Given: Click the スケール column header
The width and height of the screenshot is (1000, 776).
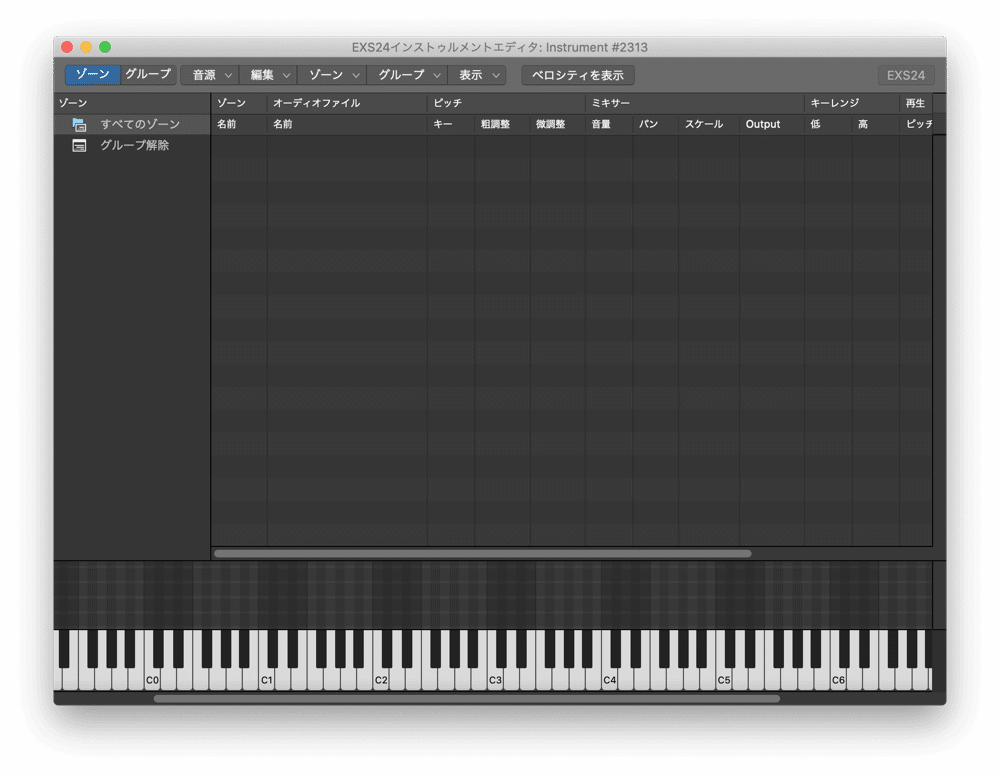Looking at the screenshot, I should (709, 124).
